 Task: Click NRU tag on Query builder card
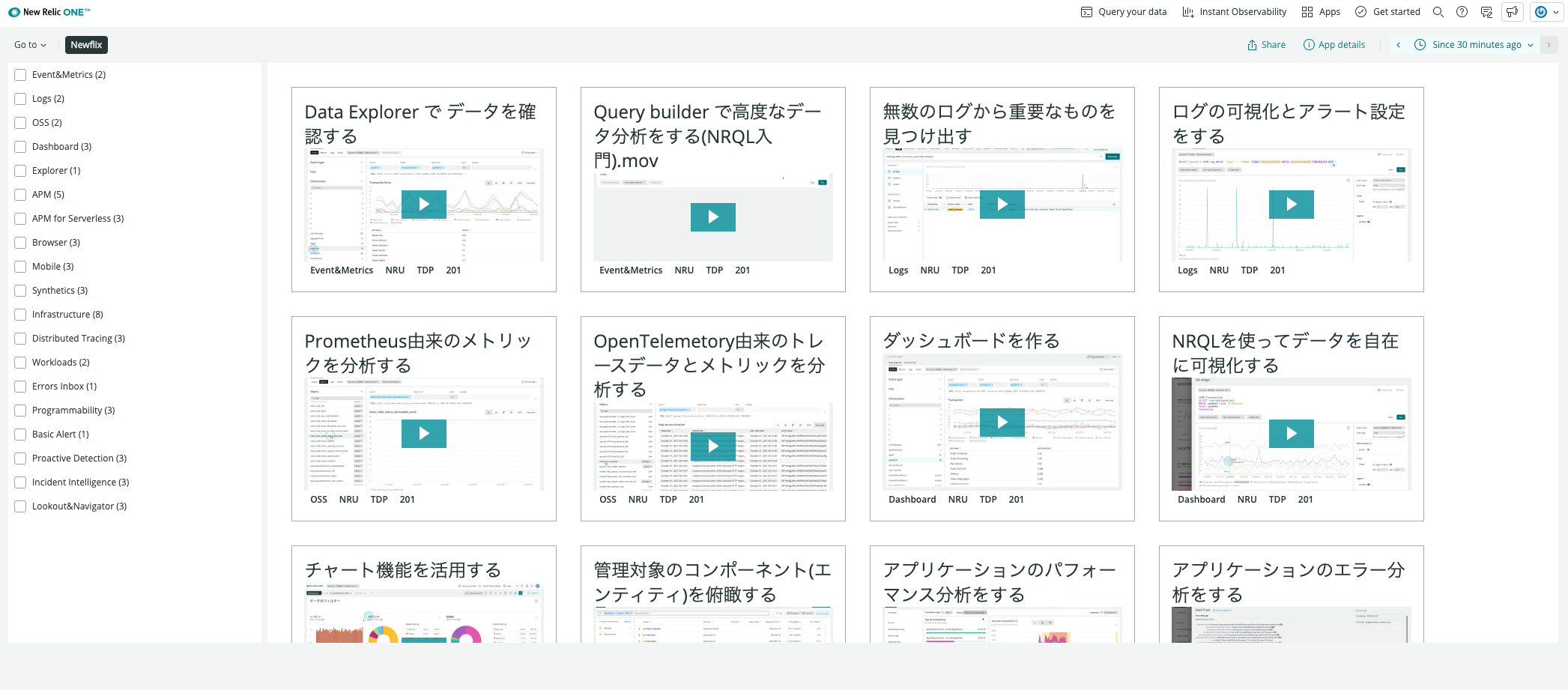684,270
